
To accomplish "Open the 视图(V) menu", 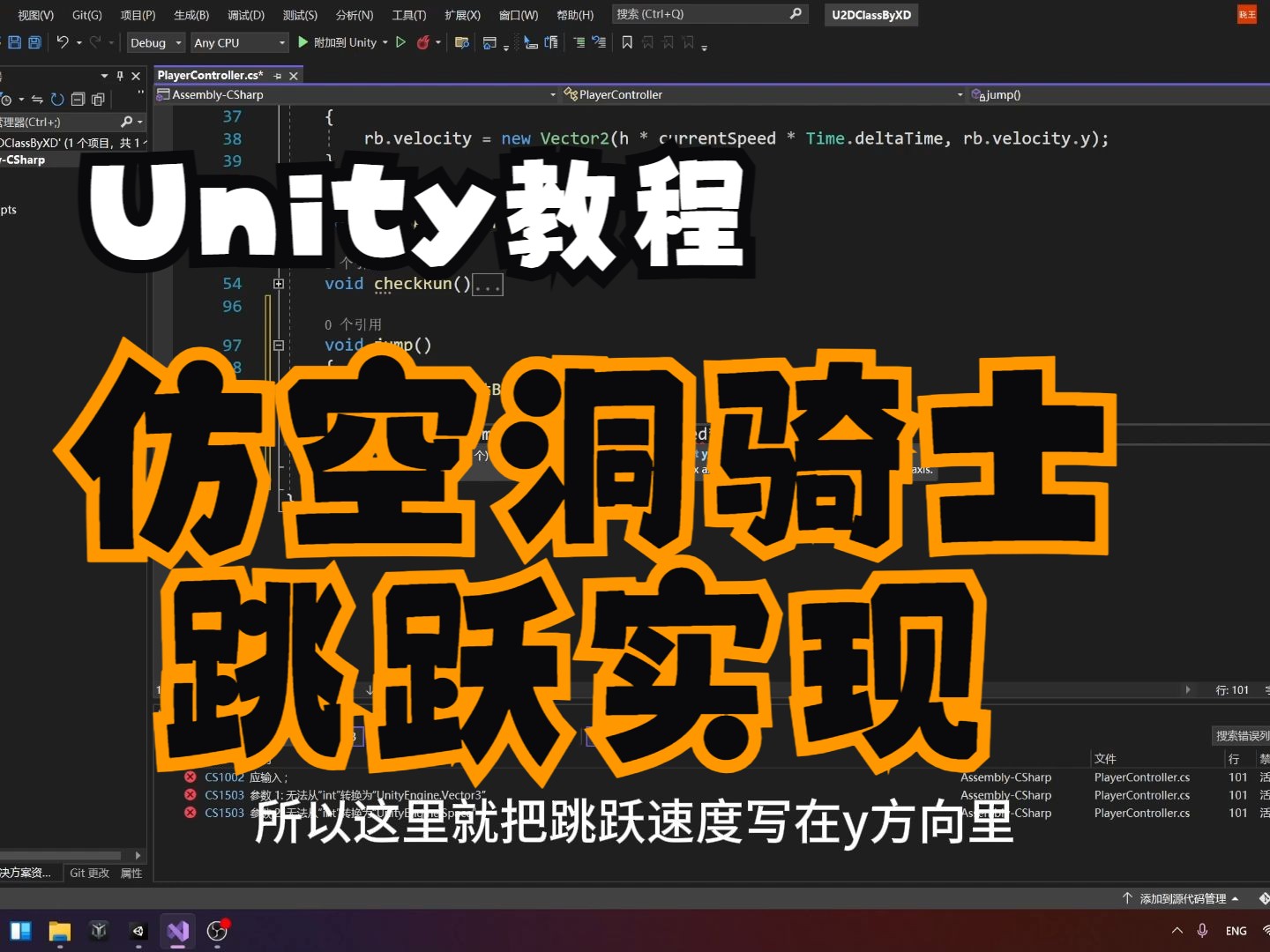I will [x=35, y=14].
